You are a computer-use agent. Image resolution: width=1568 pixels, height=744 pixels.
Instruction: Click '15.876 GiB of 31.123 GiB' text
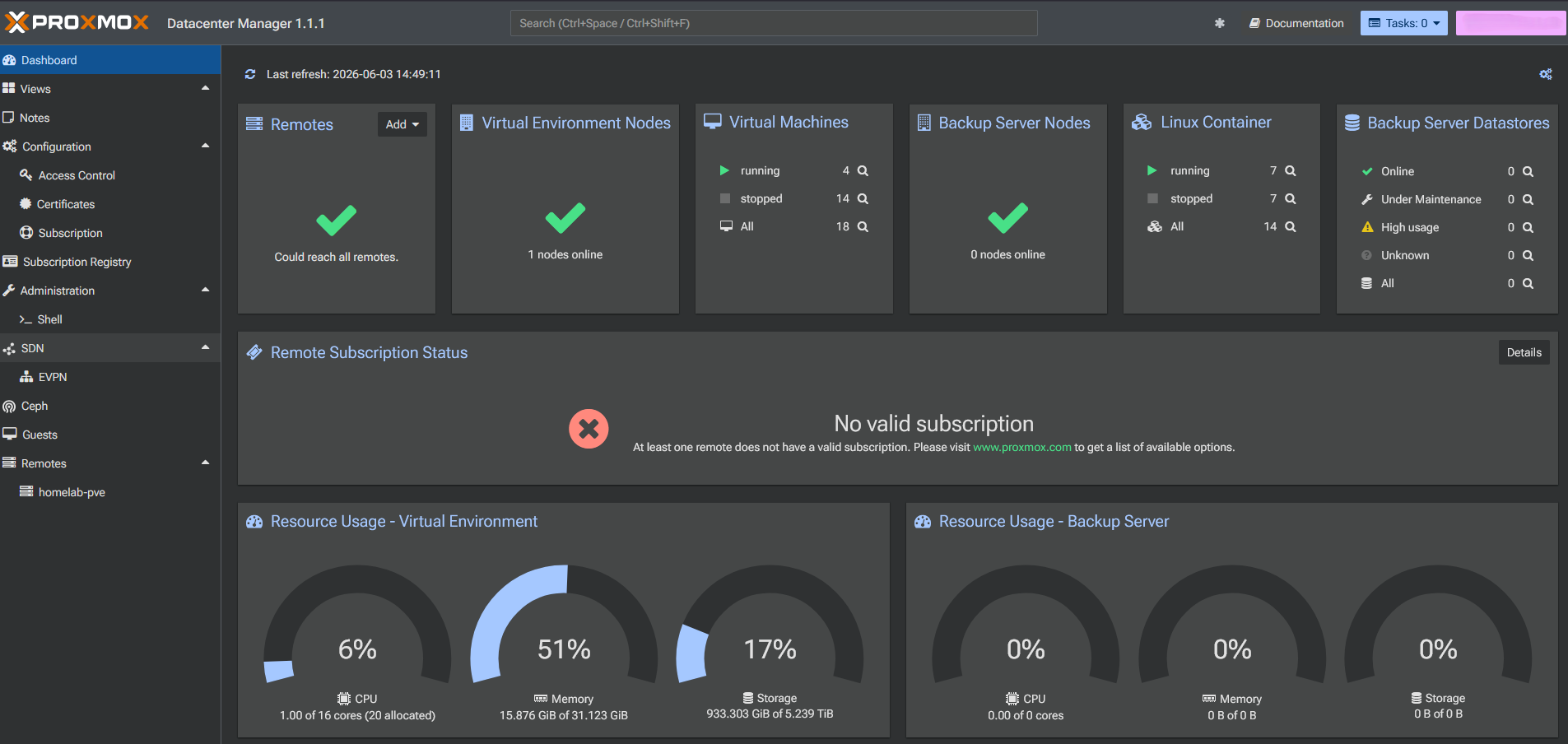click(564, 715)
